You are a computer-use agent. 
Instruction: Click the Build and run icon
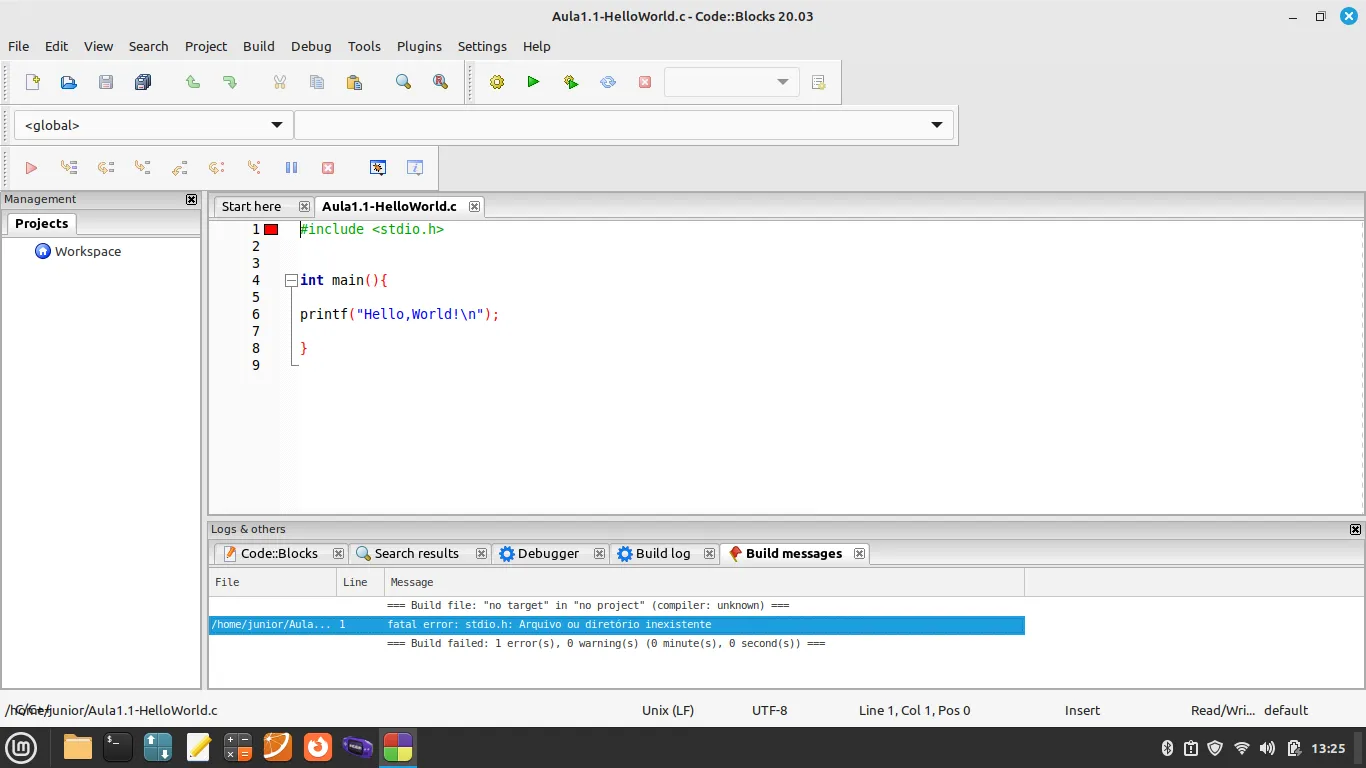(571, 82)
